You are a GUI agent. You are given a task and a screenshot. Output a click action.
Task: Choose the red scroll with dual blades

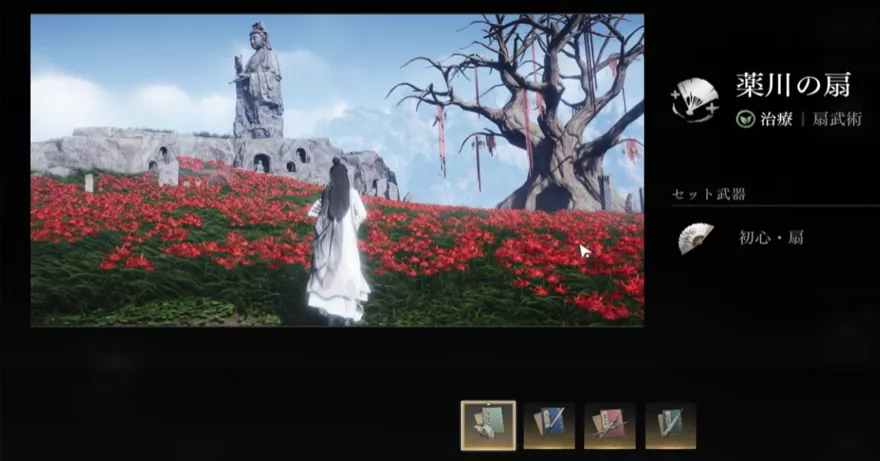610,425
